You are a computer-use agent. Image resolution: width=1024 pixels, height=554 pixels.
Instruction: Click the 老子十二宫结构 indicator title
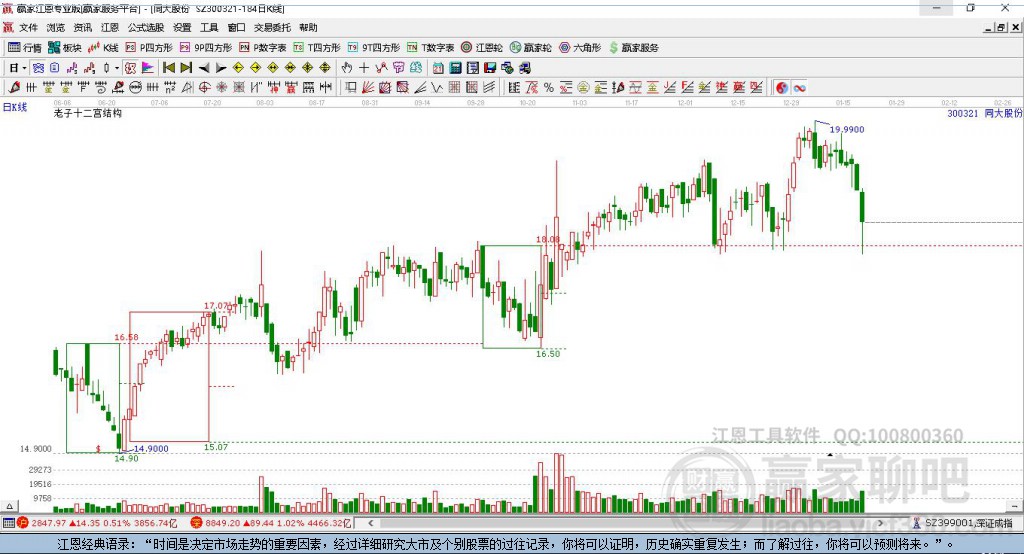pyautogui.click(x=88, y=113)
